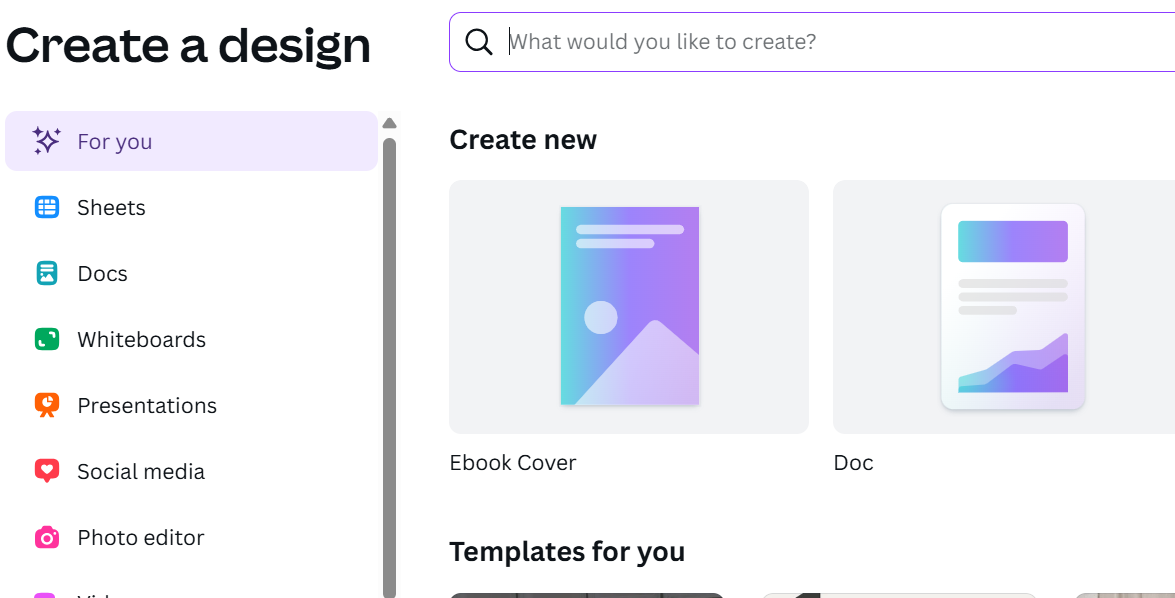Viewport: 1175px width, 598px height.
Task: Click the Docs icon in sidebar
Action: (x=47, y=273)
